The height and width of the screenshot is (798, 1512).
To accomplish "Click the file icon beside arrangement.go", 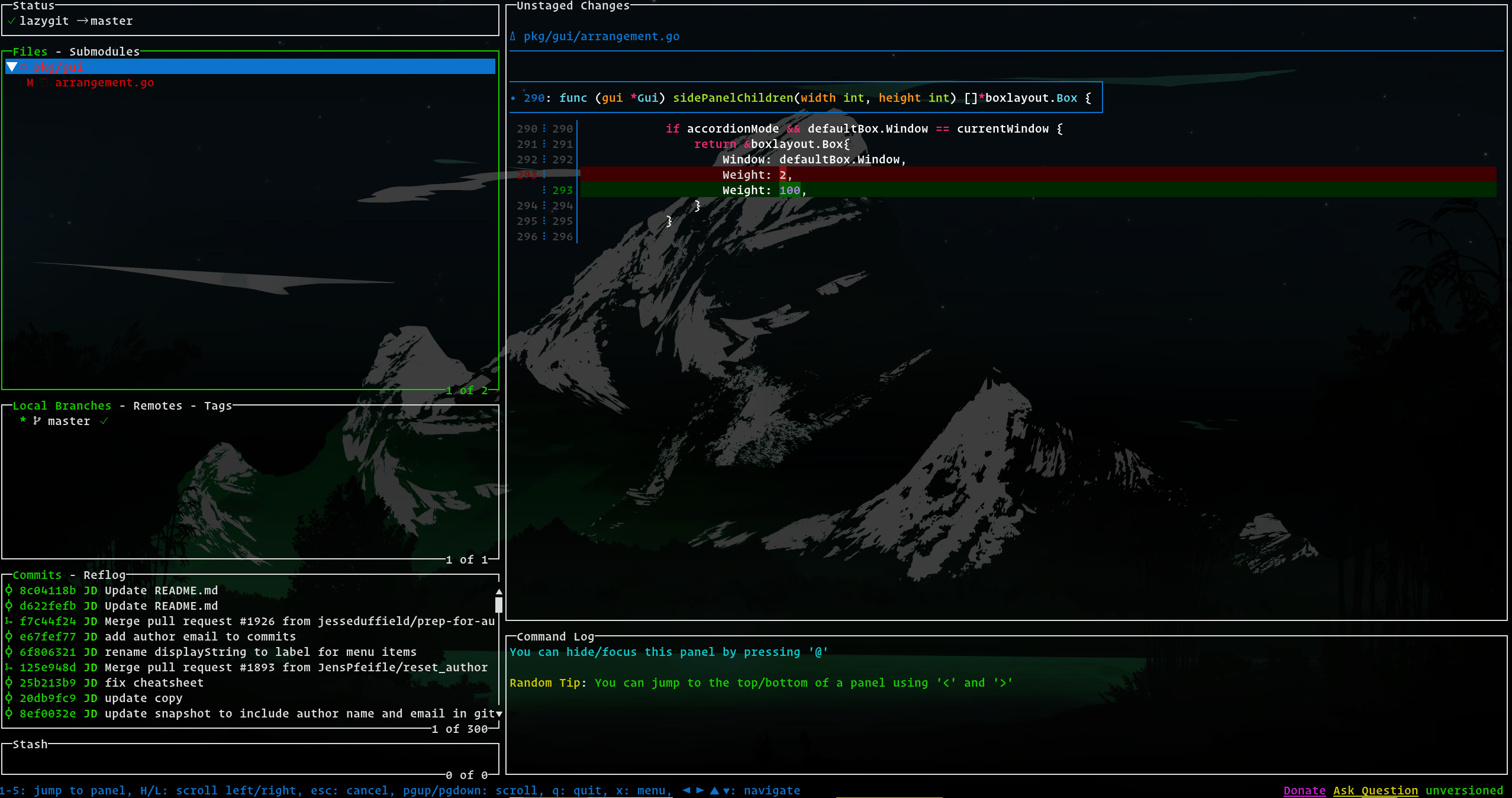I will click(x=44, y=83).
